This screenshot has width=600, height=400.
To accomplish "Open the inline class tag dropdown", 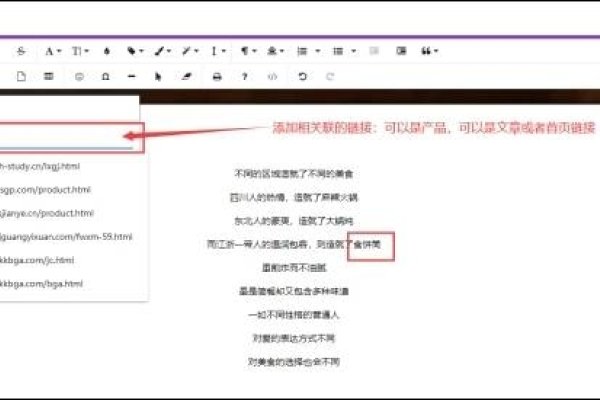I will tap(135, 51).
